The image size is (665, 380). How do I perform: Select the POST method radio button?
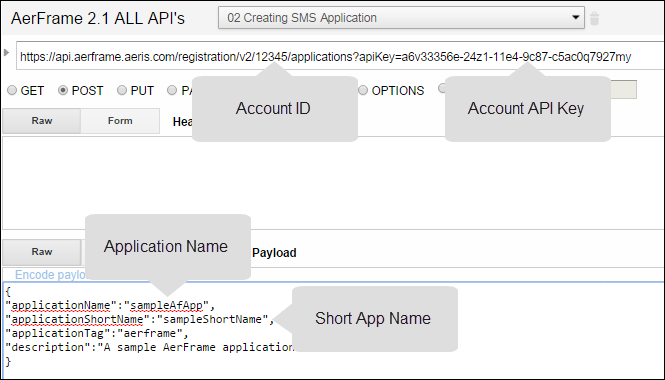(63, 90)
